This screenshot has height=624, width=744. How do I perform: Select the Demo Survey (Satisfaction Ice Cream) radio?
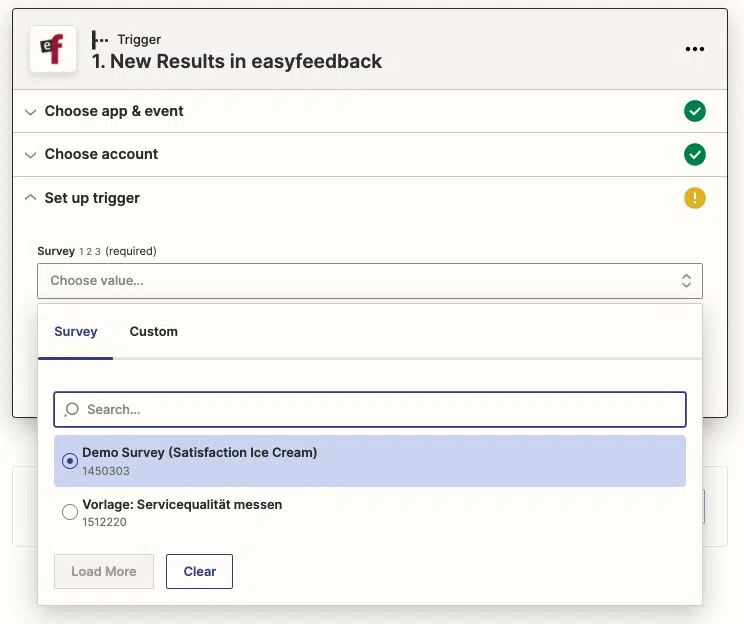pyautogui.click(x=70, y=461)
